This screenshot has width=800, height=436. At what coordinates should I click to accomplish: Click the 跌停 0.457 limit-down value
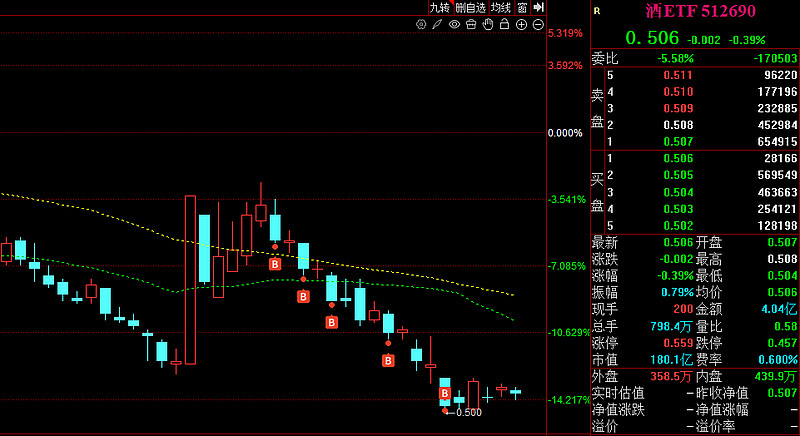pyautogui.click(x=783, y=343)
